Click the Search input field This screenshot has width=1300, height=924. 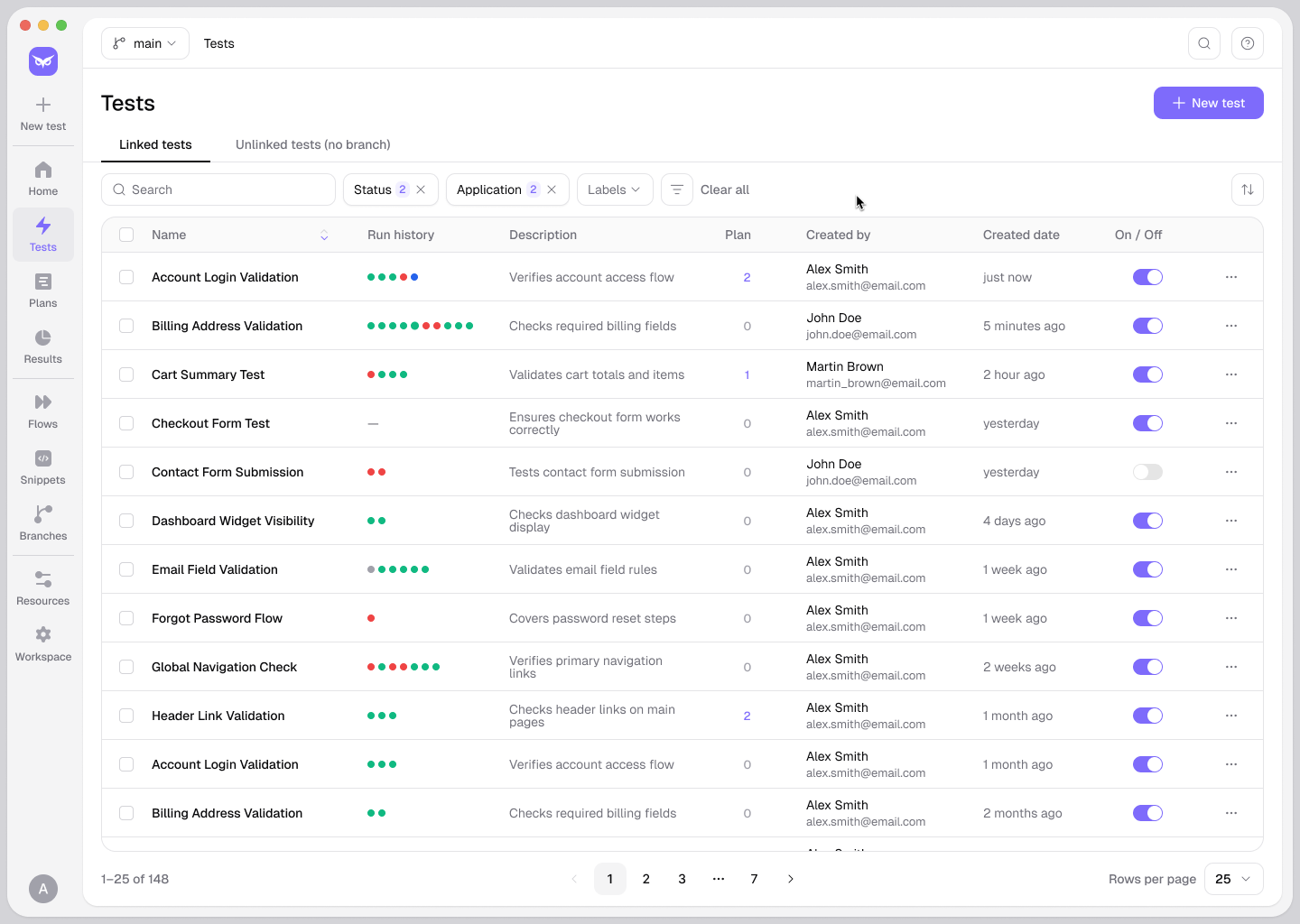pyautogui.click(x=218, y=189)
